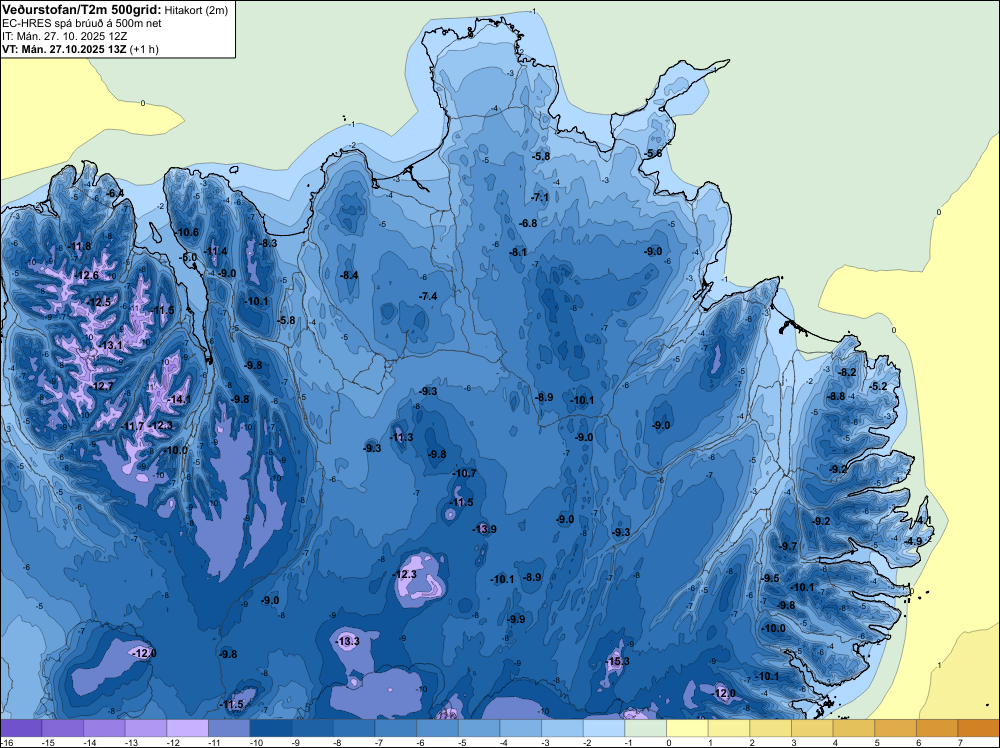Select legend swatch between -10 and -9
Image resolution: width=1000 pixels, height=748 pixels.
(x=271, y=728)
